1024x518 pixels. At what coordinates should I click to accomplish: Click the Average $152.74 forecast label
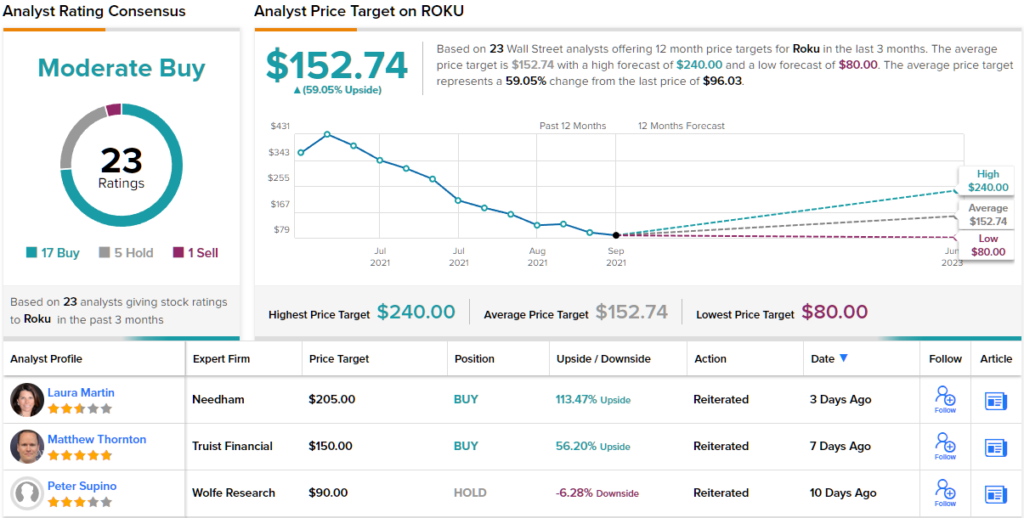coord(987,214)
